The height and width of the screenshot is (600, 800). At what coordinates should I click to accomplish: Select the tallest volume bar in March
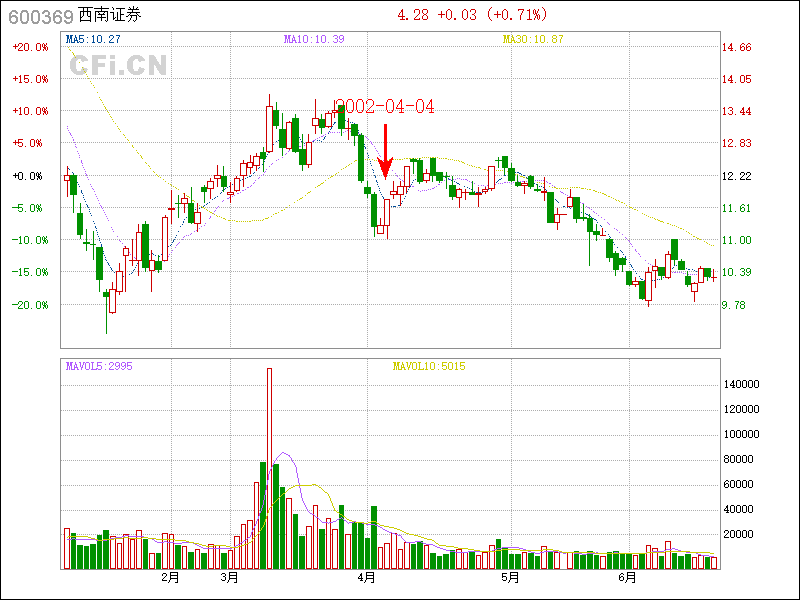(x=269, y=468)
